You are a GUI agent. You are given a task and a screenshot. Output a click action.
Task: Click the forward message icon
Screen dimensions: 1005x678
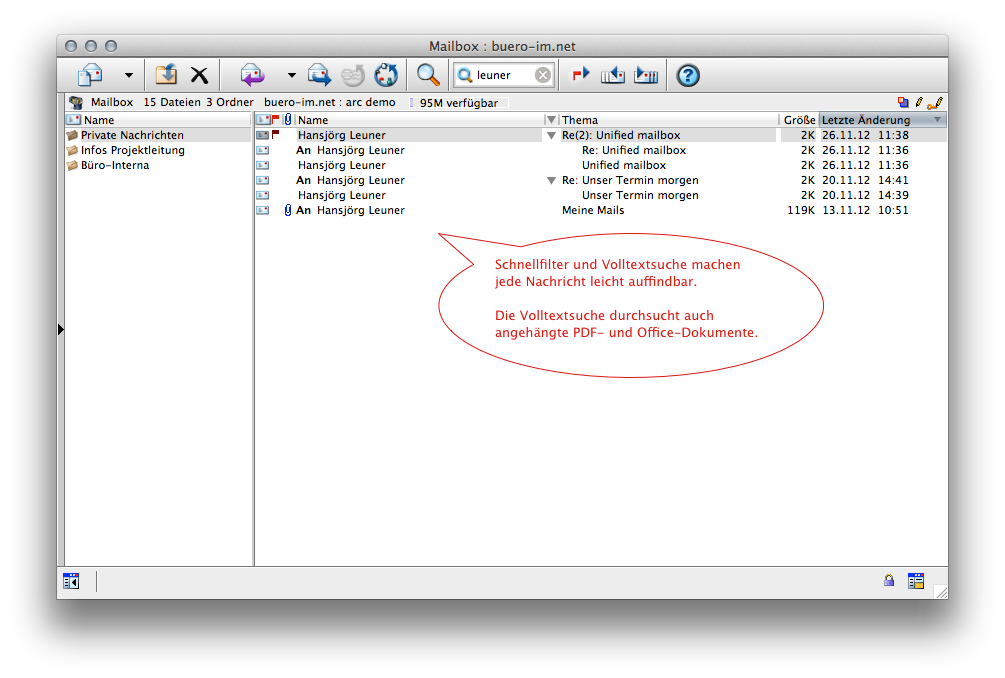[319, 75]
